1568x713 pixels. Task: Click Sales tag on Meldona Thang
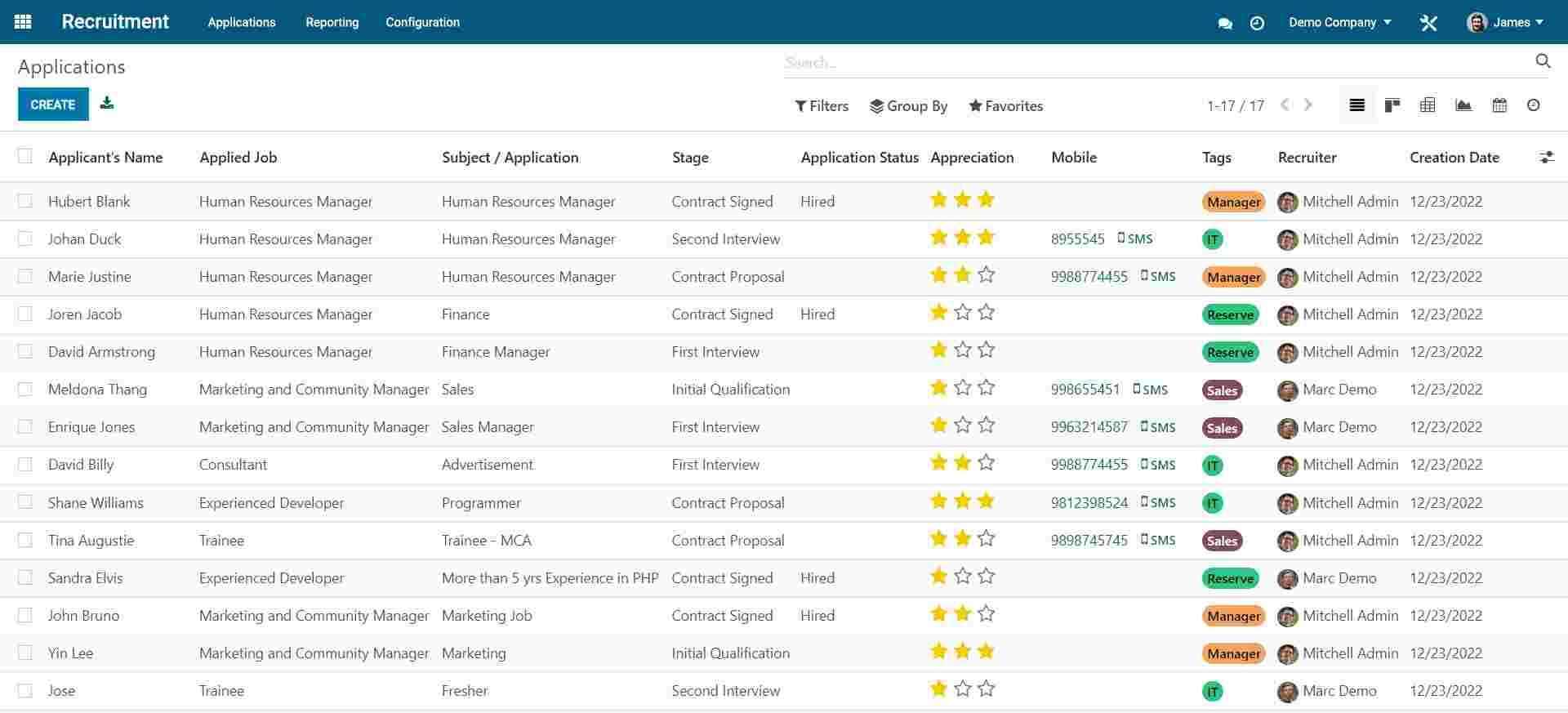pos(1223,390)
